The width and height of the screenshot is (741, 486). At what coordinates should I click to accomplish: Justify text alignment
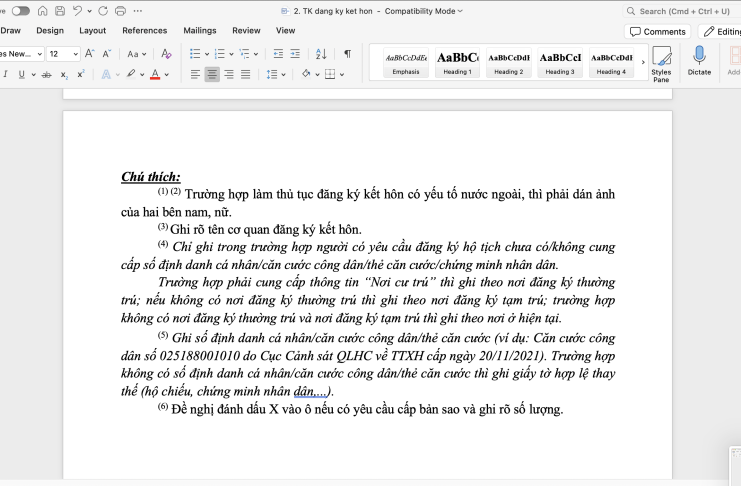tap(245, 74)
